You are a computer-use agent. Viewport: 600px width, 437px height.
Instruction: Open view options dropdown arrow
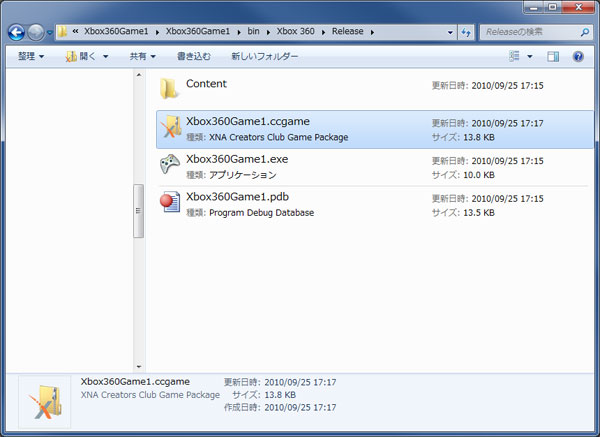[530, 57]
